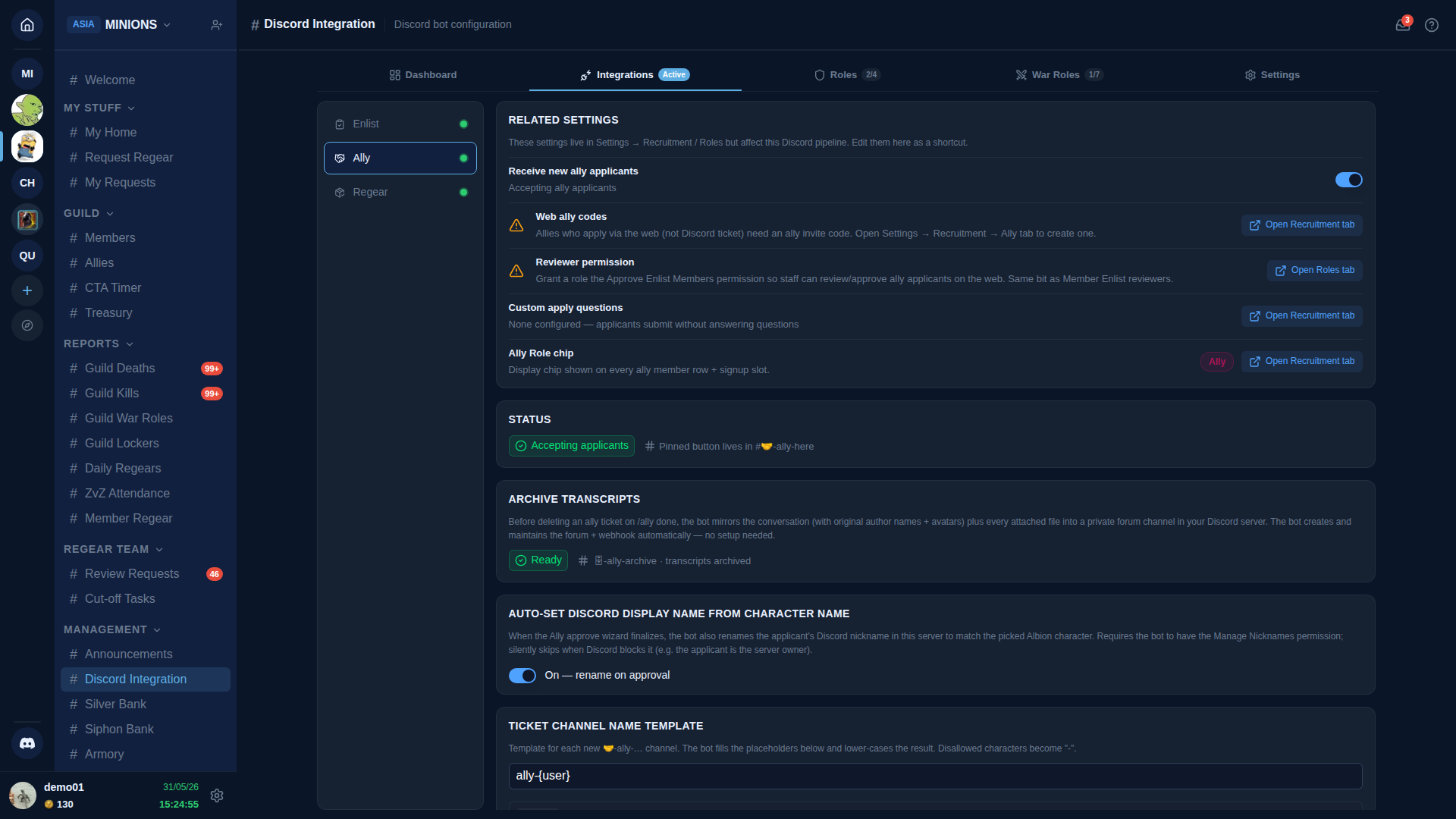Screen dimensions: 1456x819
Task: Open the help question mark icon
Action: click(x=1432, y=25)
